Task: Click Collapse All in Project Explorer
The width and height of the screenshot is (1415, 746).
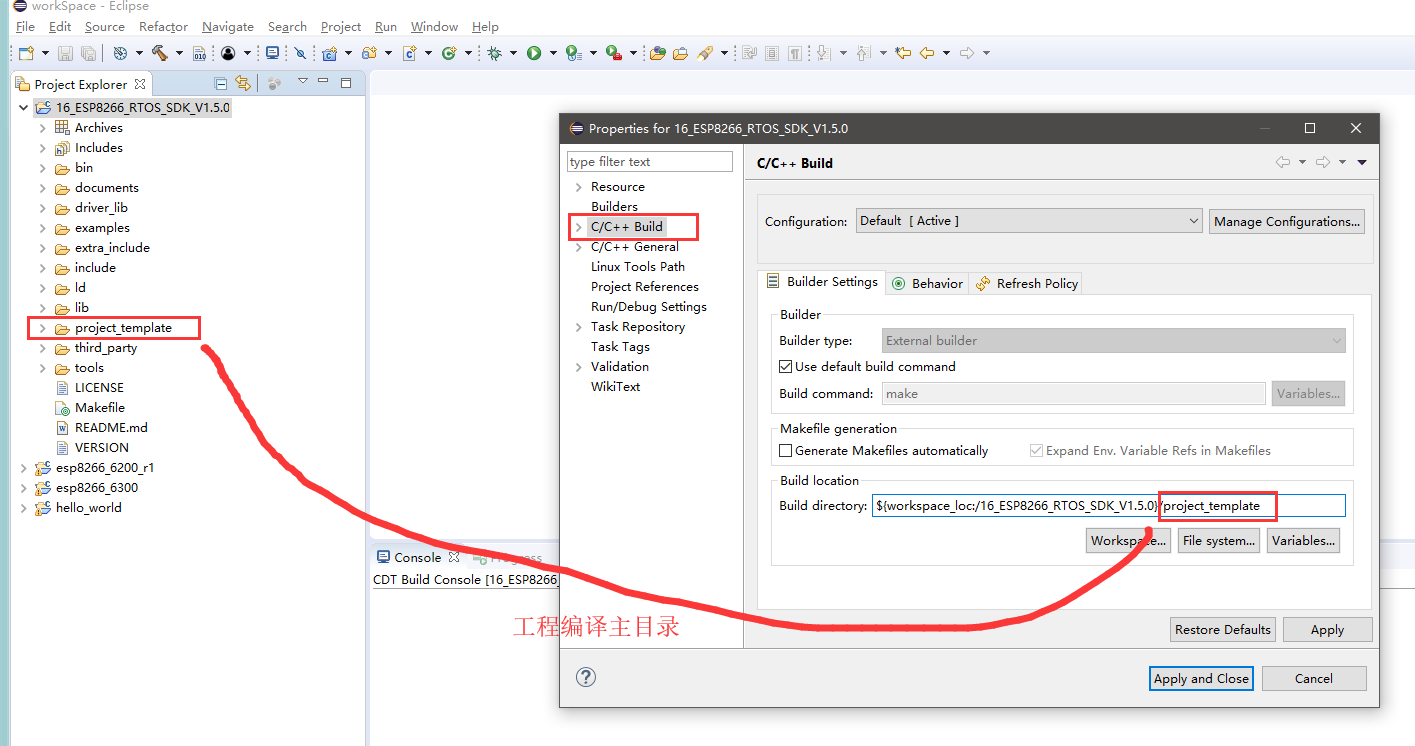Action: [220, 83]
